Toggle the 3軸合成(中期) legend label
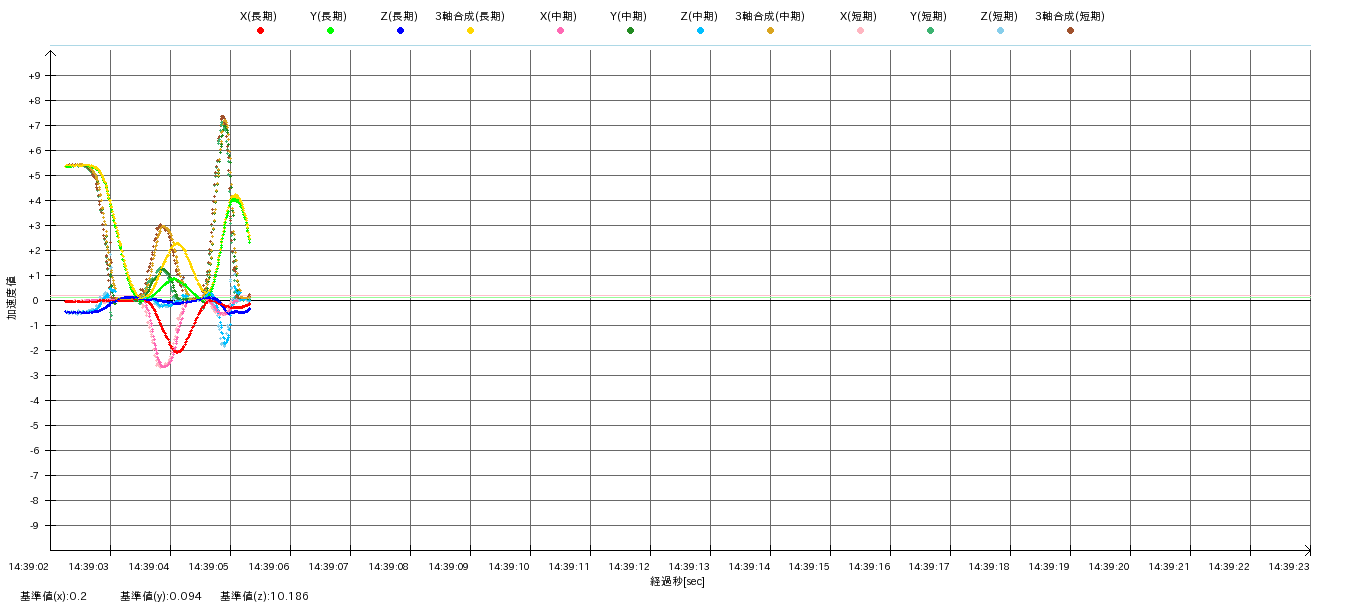1350x610 pixels. (769, 16)
